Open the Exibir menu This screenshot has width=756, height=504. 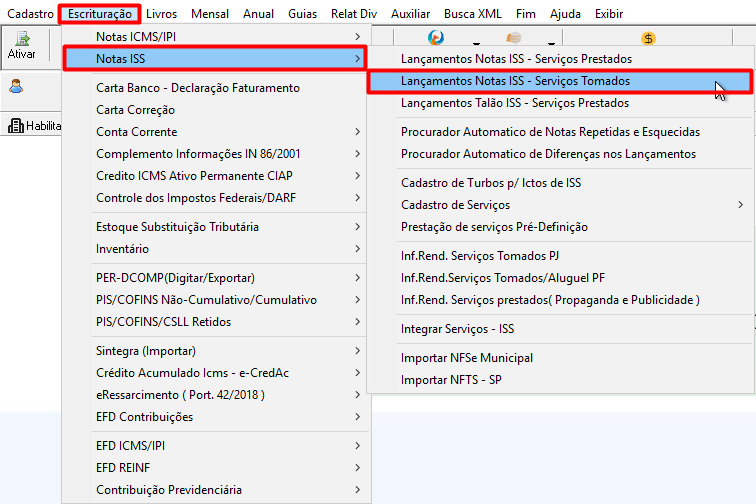click(x=609, y=14)
